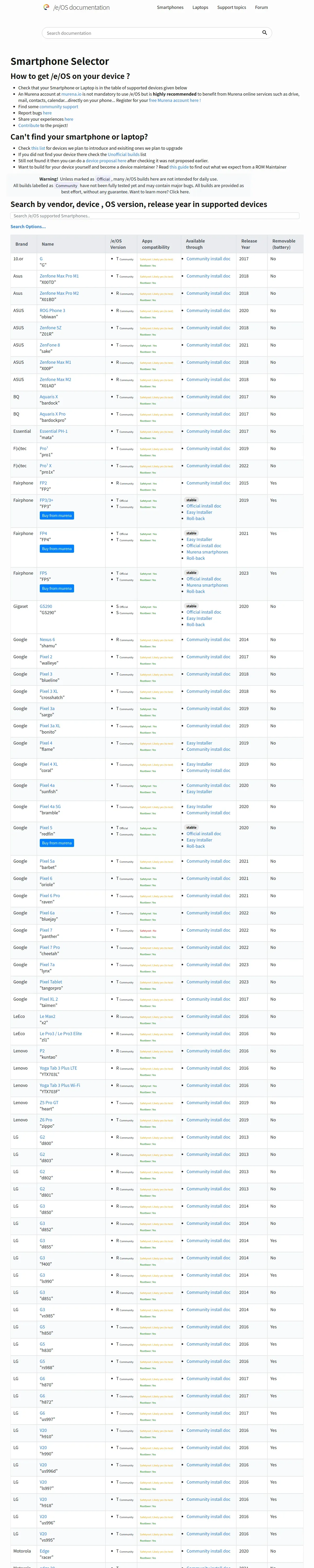This screenshot has width=314, height=1568.
Task: Open Roll-back link for GS290
Action: pos(196,625)
